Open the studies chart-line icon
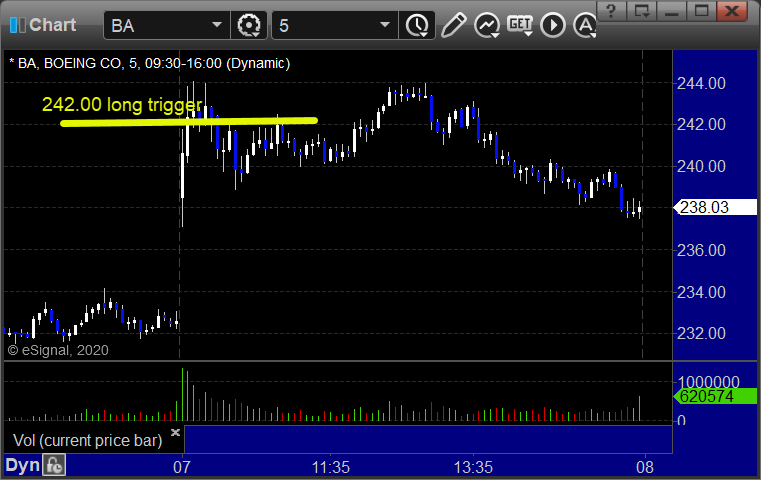The height and width of the screenshot is (480, 761). tap(487, 26)
